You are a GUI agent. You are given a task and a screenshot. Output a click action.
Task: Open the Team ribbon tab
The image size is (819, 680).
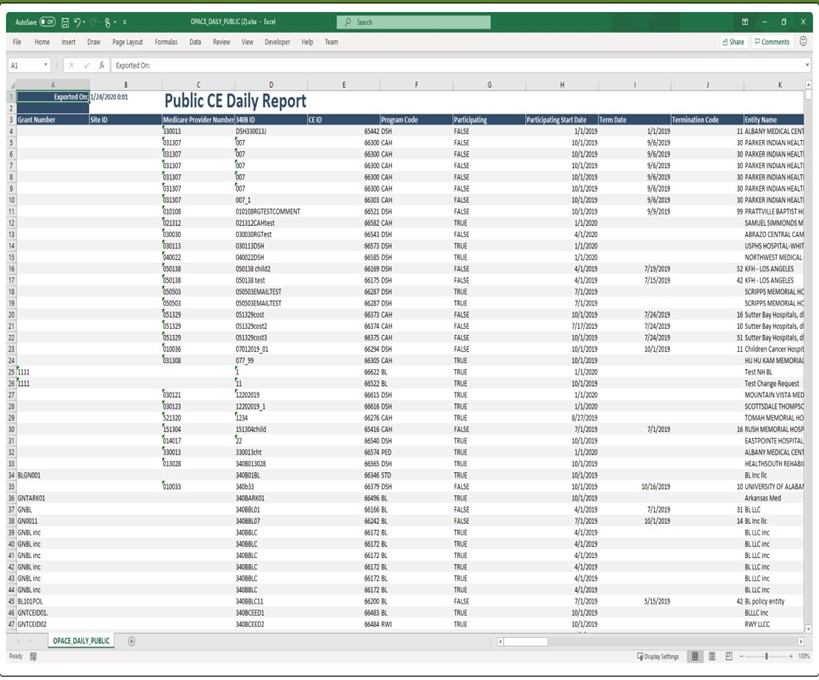[332, 42]
